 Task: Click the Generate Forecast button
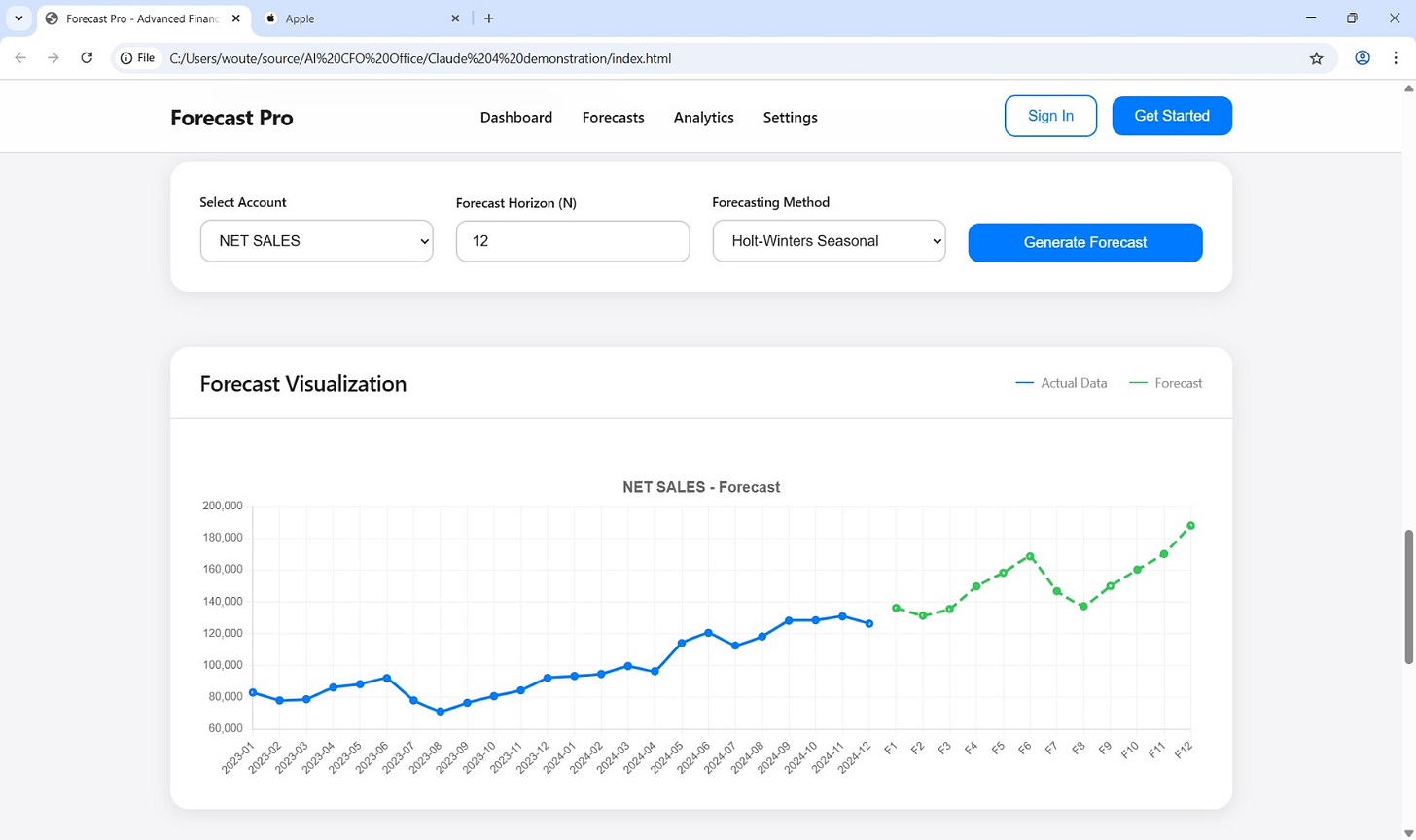tap(1085, 242)
